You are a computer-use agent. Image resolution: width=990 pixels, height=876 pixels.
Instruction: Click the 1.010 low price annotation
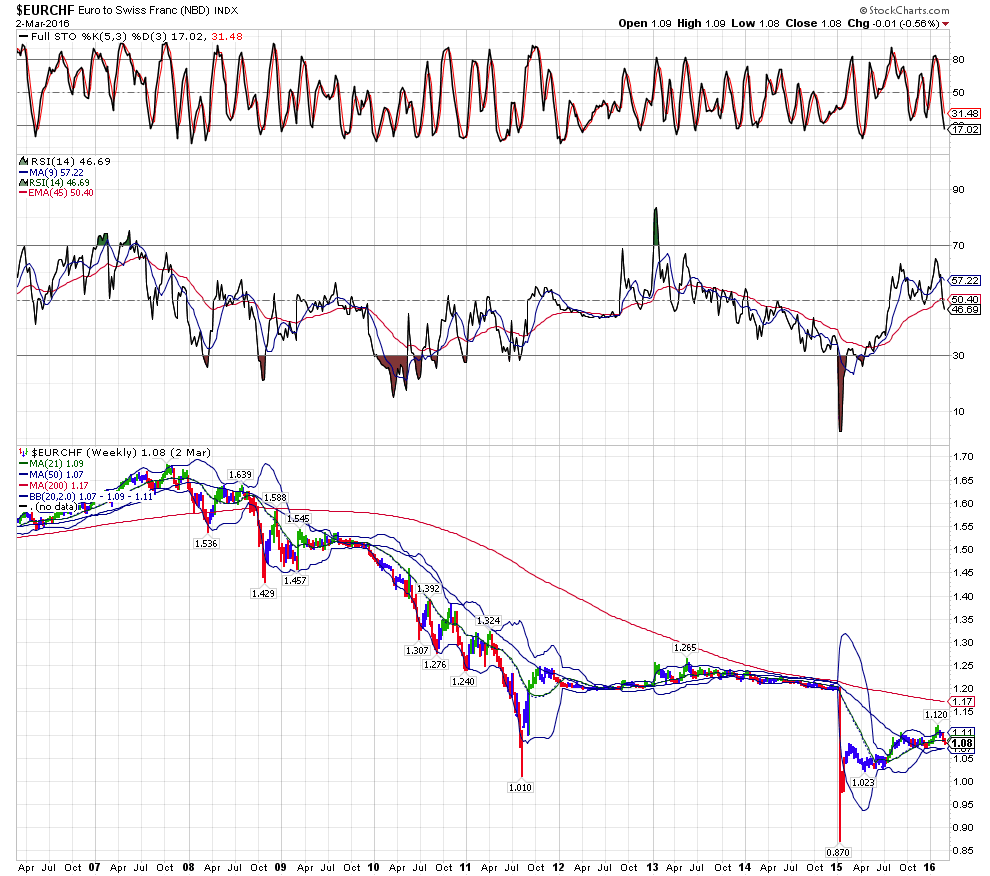520,788
